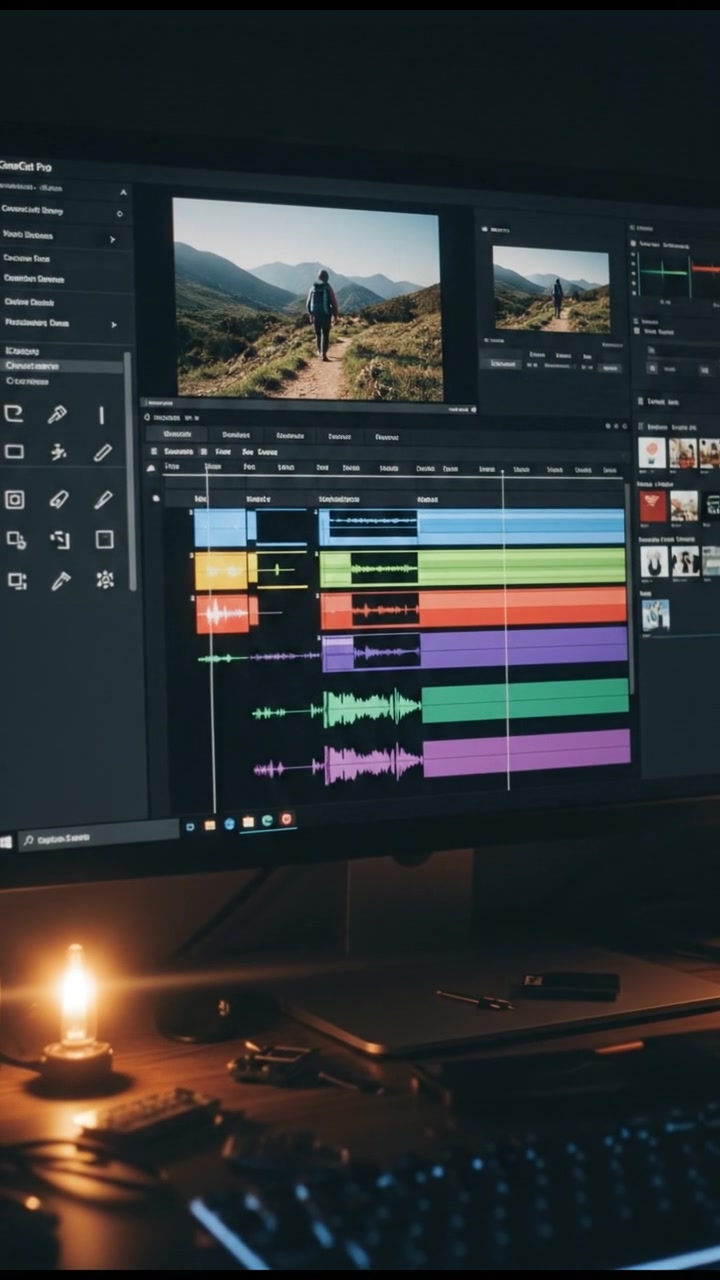The height and width of the screenshot is (1280, 720).
Task: Select the vertical line tool in the tool grid
Action: click(x=101, y=415)
